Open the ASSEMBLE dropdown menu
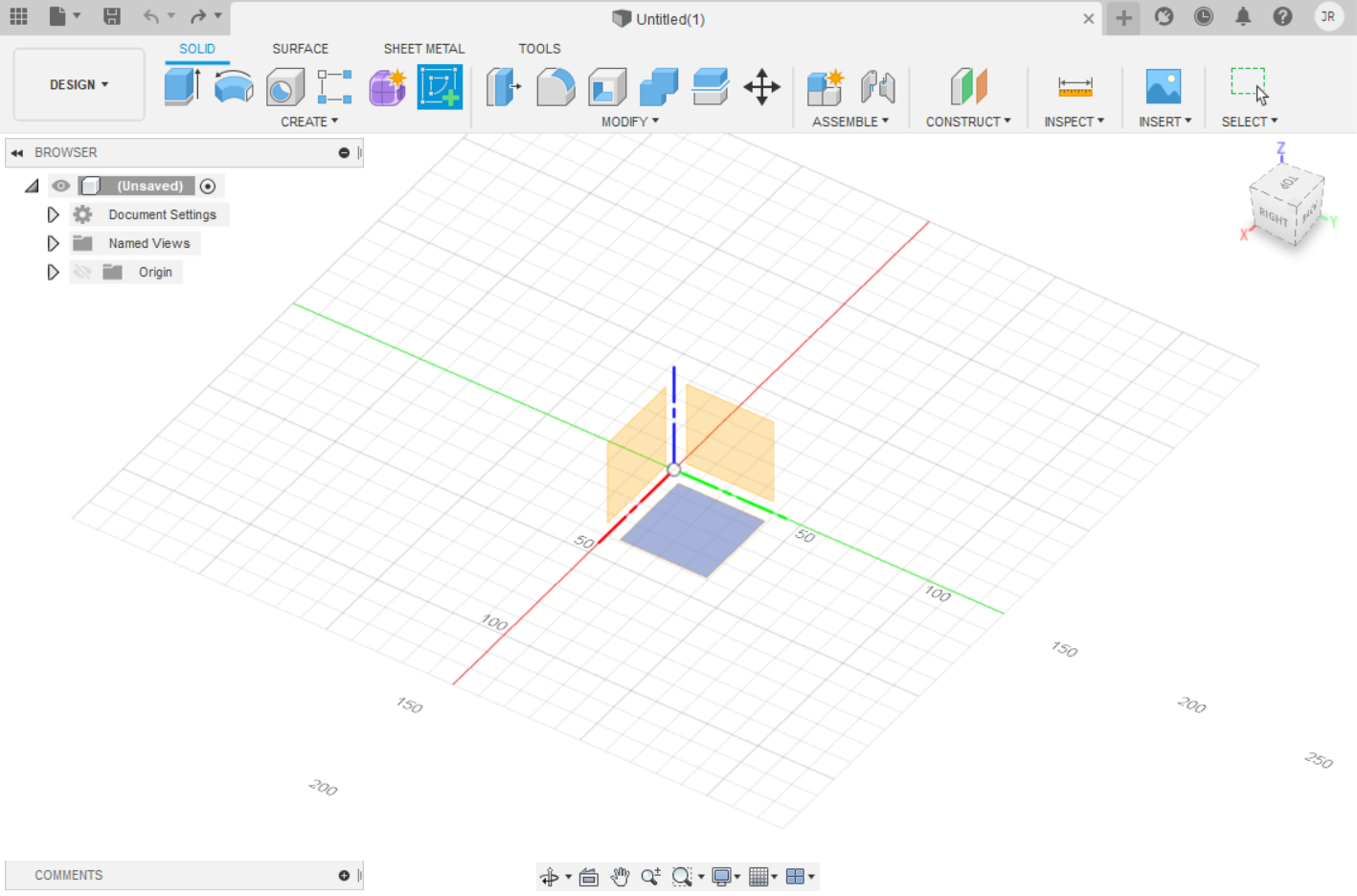 (850, 122)
